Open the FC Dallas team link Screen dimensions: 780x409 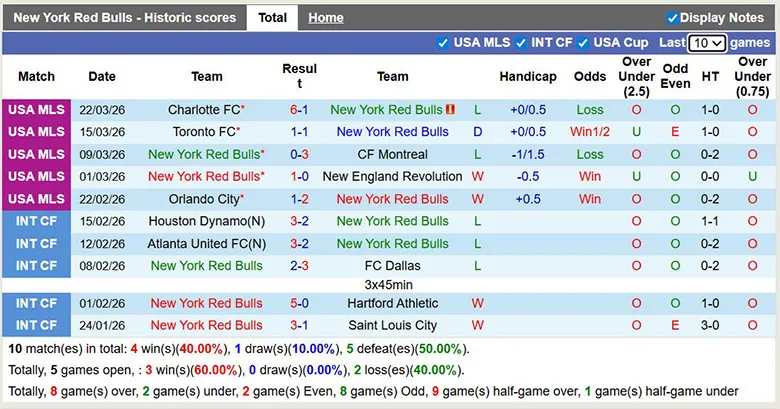[x=392, y=266]
